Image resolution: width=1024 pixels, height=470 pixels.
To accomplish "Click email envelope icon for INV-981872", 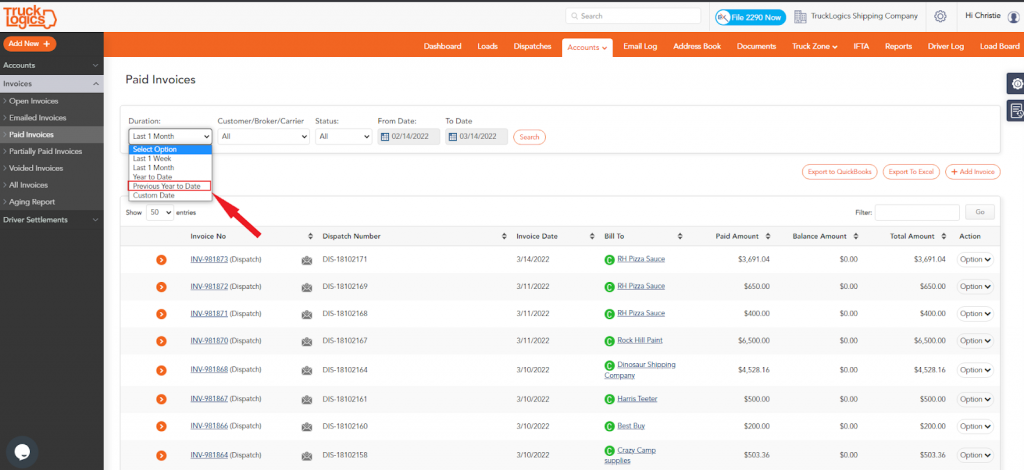I will [306, 287].
